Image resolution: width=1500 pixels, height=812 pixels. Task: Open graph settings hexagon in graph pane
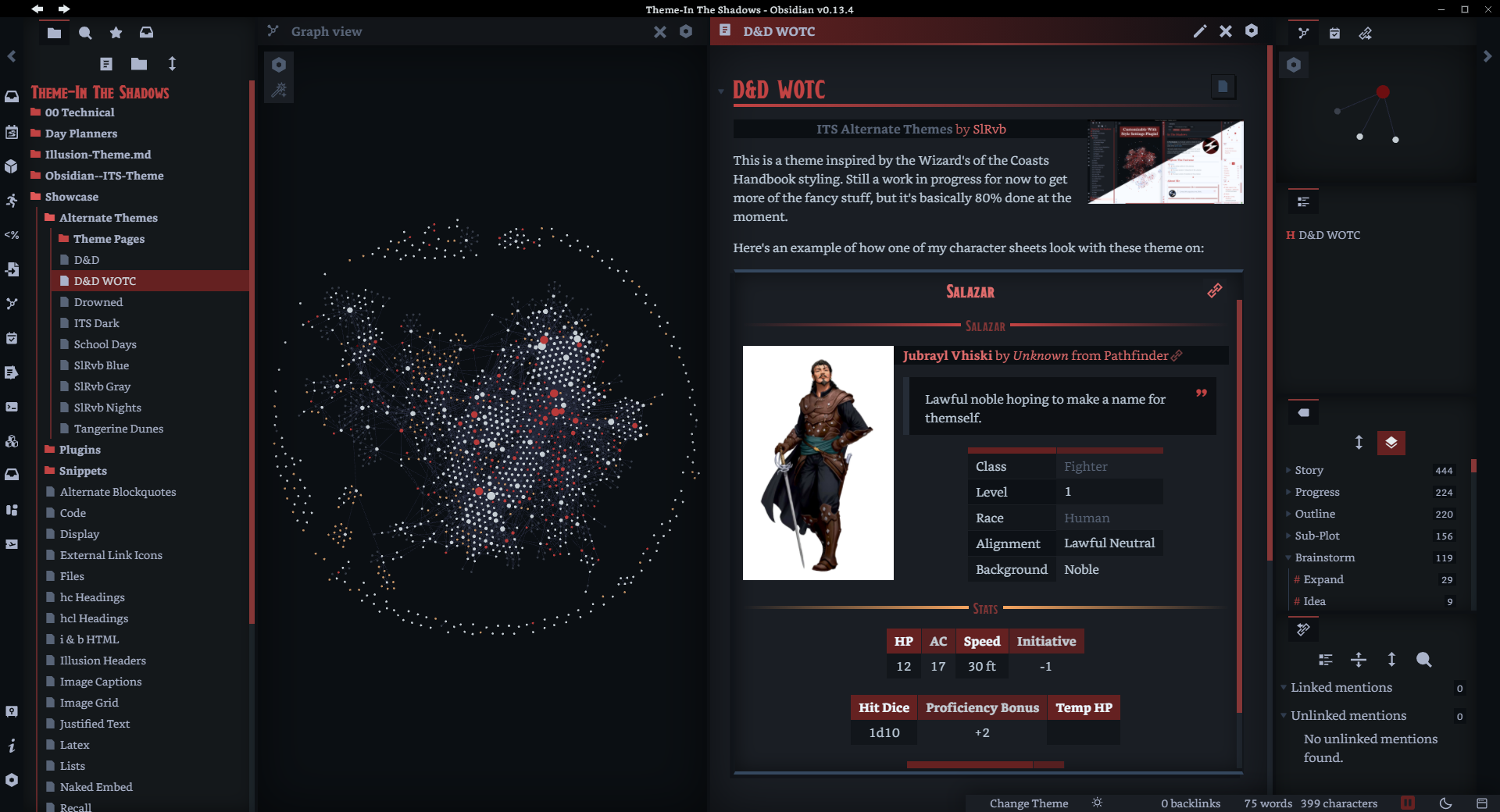pos(279,65)
